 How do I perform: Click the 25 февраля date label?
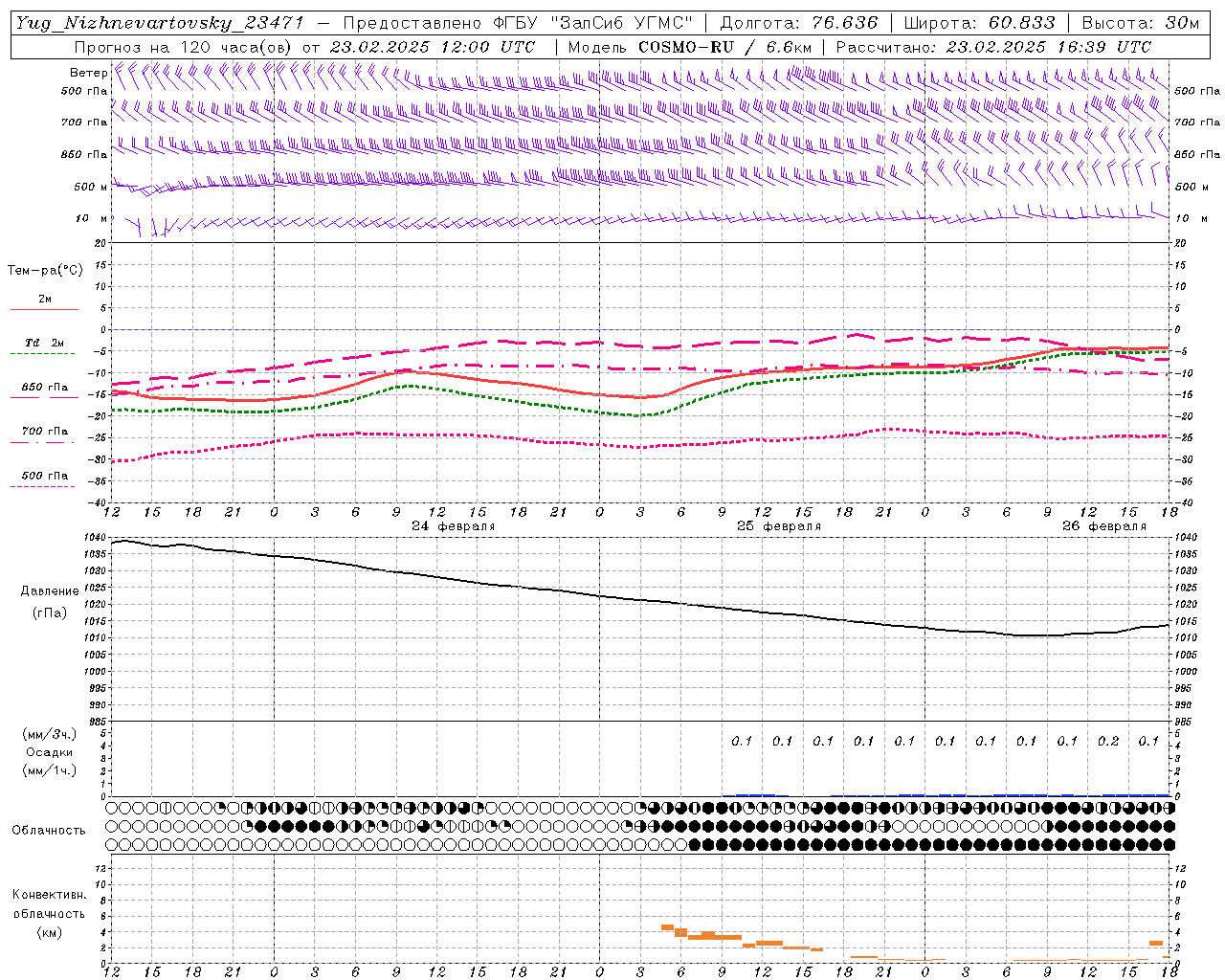[779, 526]
